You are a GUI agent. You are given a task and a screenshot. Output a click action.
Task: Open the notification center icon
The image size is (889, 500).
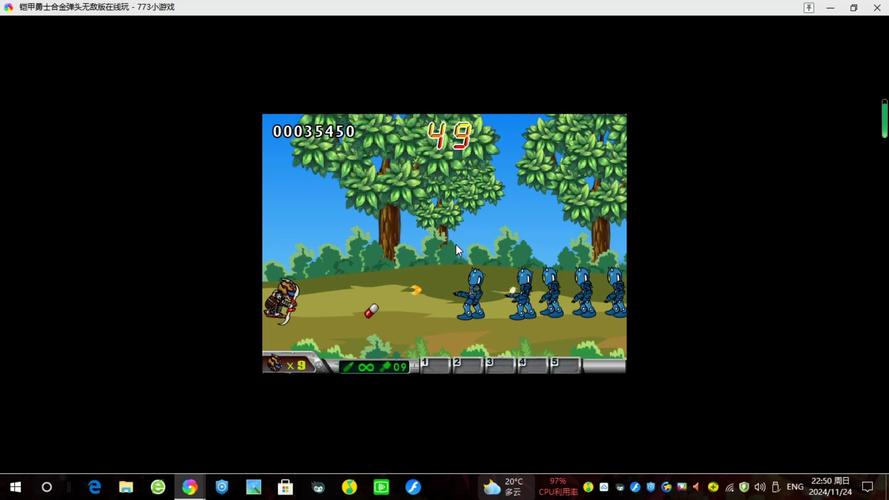coord(868,487)
